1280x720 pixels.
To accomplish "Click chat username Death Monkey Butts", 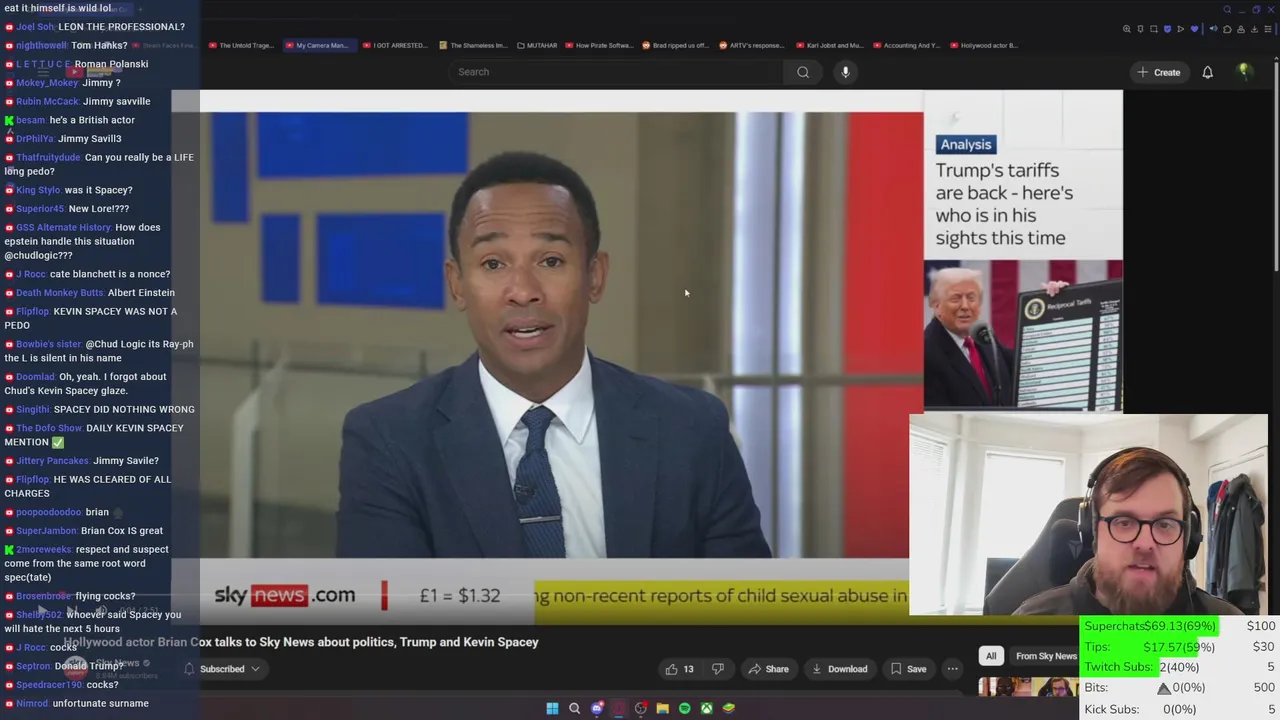I will (60, 293).
